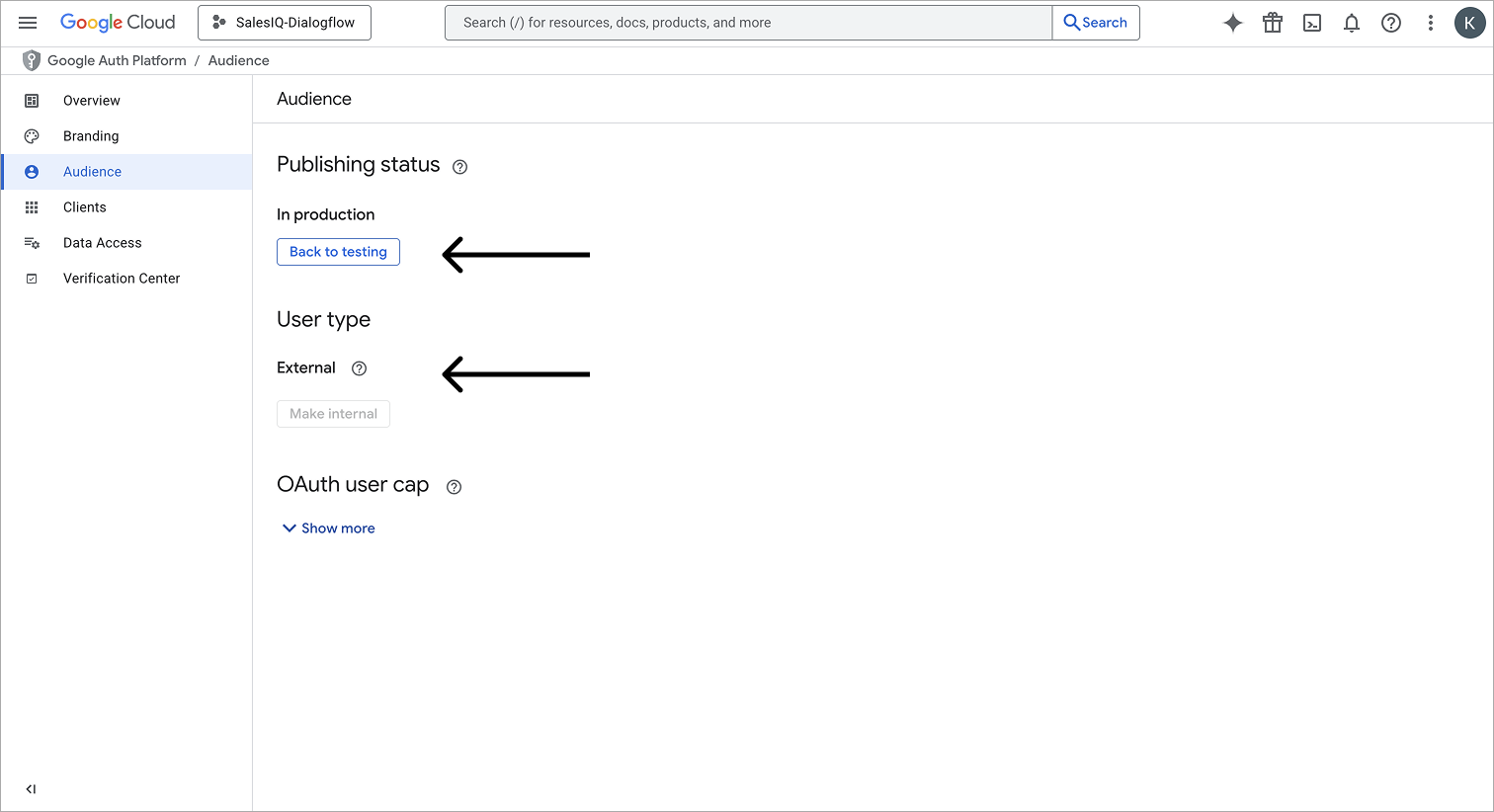
Task: Show help for Publishing status
Action: tap(459, 167)
